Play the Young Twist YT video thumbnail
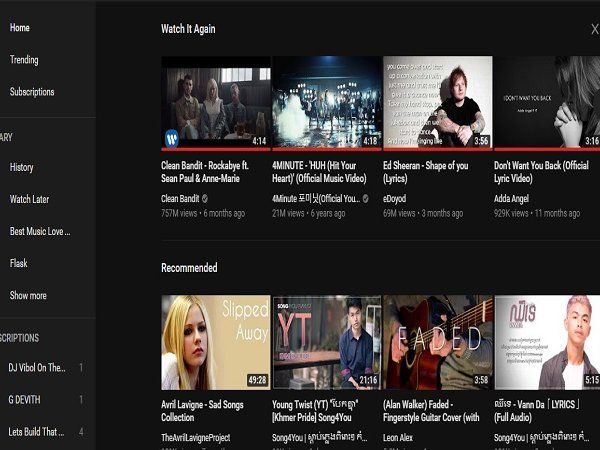The height and width of the screenshot is (450, 600). tap(327, 342)
